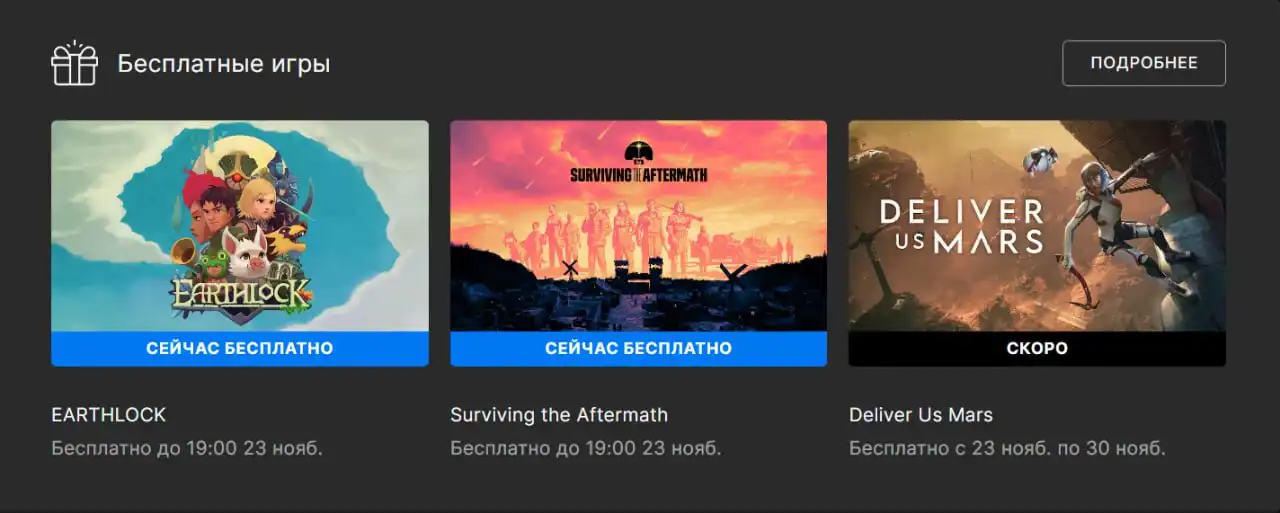
Task: Click Surviving the Aftermath's free-until date text
Action: (586, 448)
